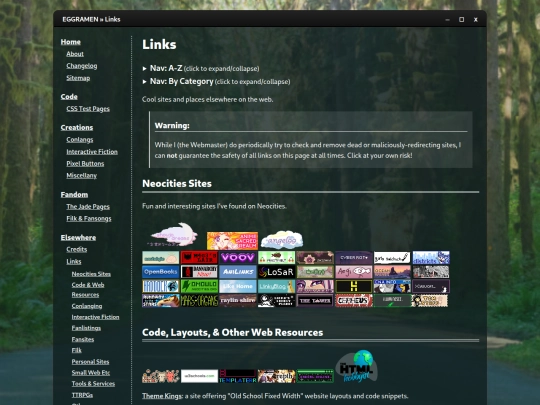Open the repth site button

pyautogui.click(x=276, y=376)
